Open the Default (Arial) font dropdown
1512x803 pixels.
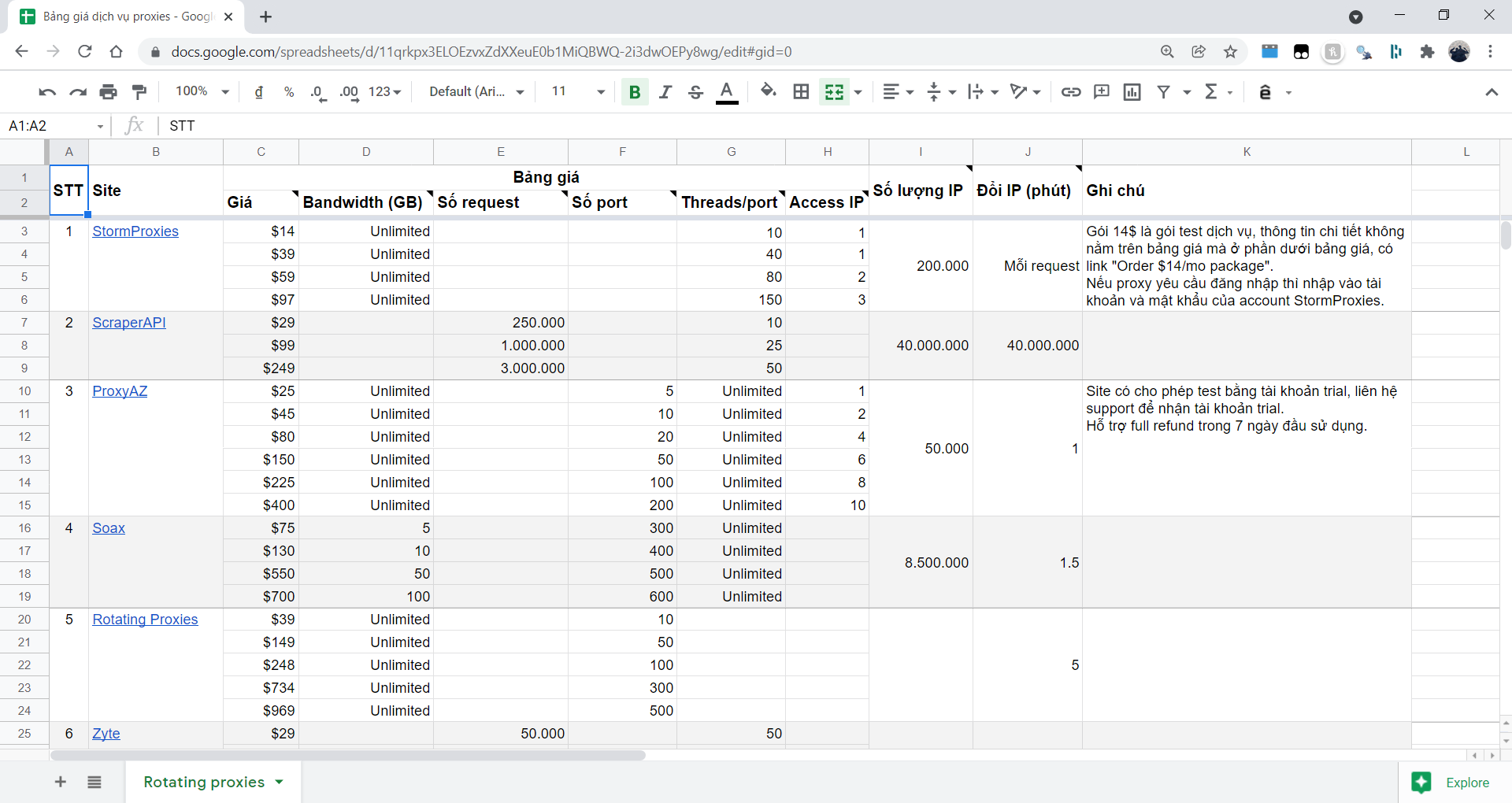476,92
